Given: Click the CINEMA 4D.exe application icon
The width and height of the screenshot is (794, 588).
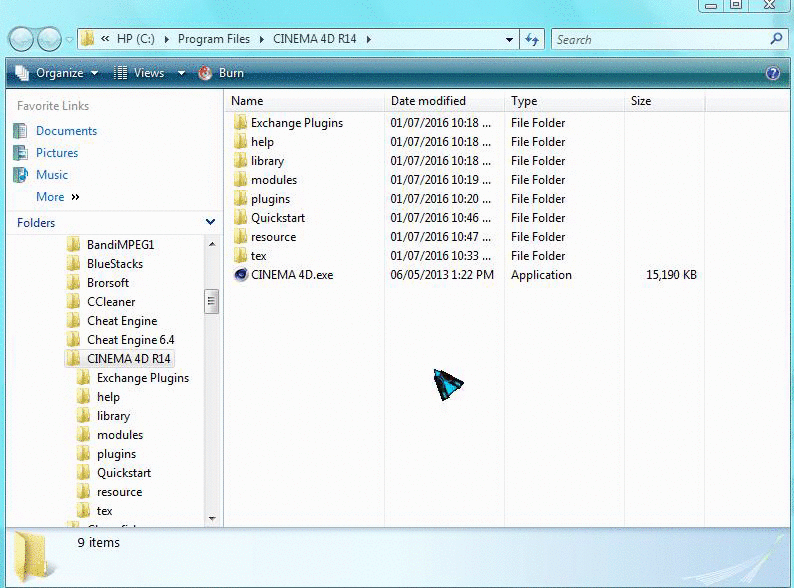Looking at the screenshot, I should tap(241, 275).
